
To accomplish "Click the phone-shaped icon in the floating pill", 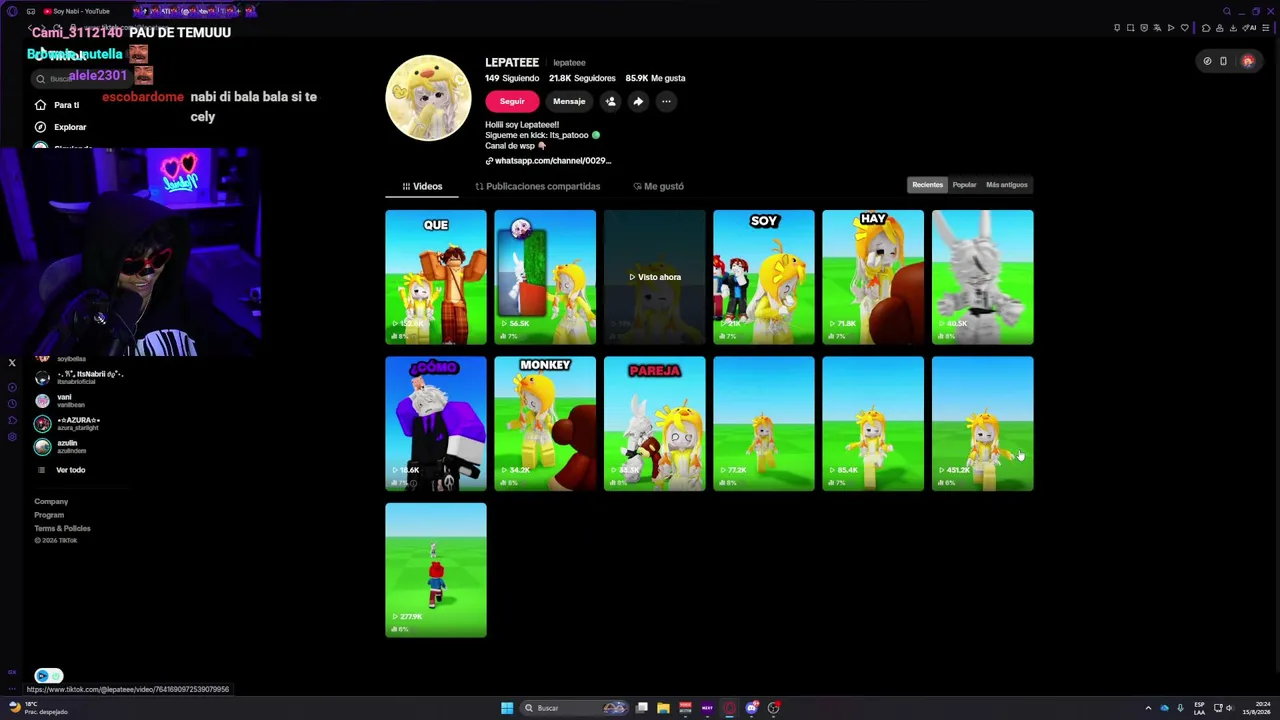I will 1223,61.
